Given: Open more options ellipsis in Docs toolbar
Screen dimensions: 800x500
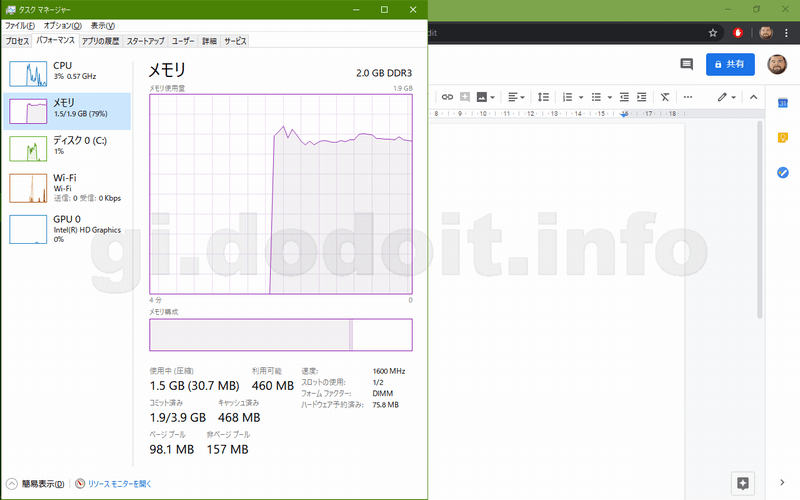Looking at the screenshot, I should [688, 97].
